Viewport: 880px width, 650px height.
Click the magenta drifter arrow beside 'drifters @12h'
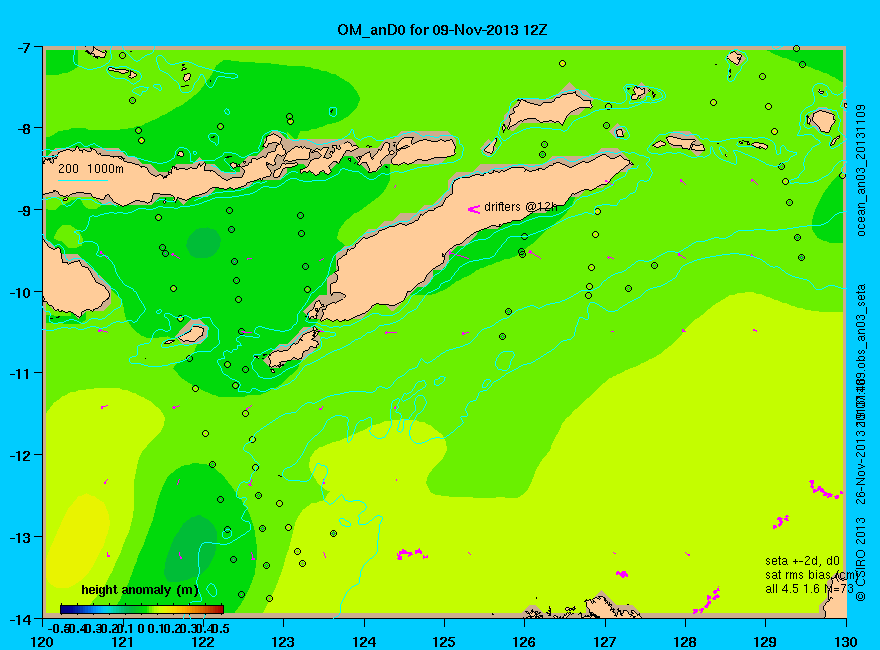pyautogui.click(x=474, y=209)
